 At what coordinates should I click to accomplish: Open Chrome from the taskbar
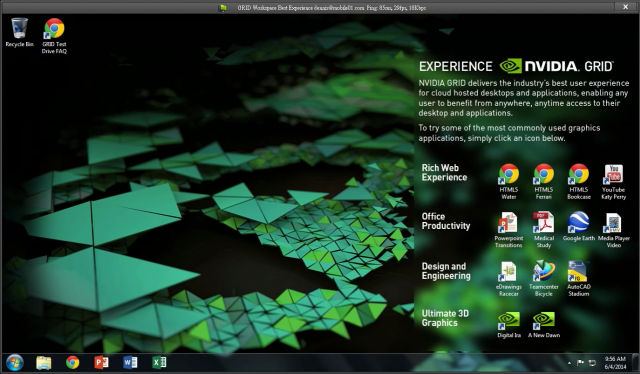click(73, 363)
